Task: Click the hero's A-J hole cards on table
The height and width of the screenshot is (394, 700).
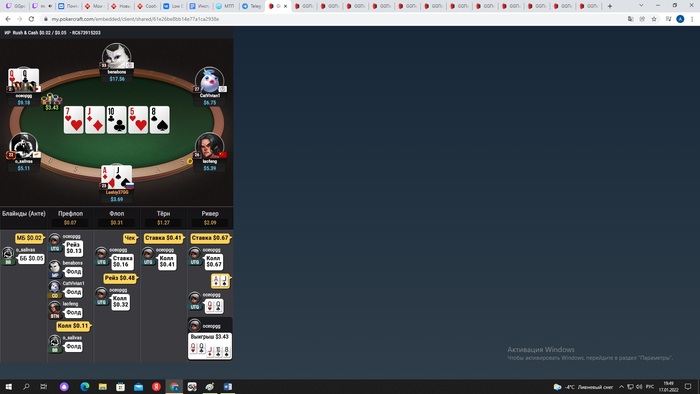Action: tap(117, 177)
